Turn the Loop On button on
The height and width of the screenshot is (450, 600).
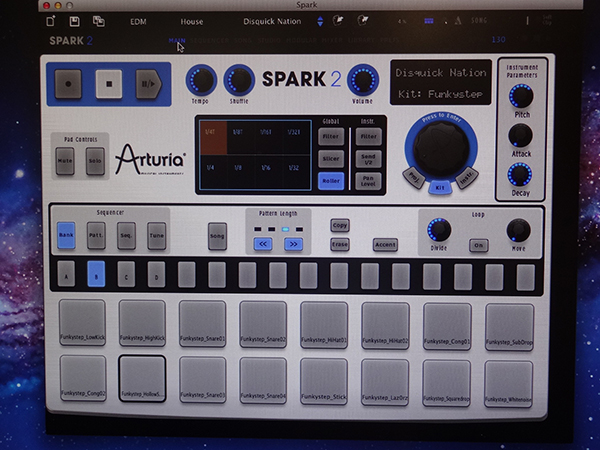pyautogui.click(x=479, y=245)
